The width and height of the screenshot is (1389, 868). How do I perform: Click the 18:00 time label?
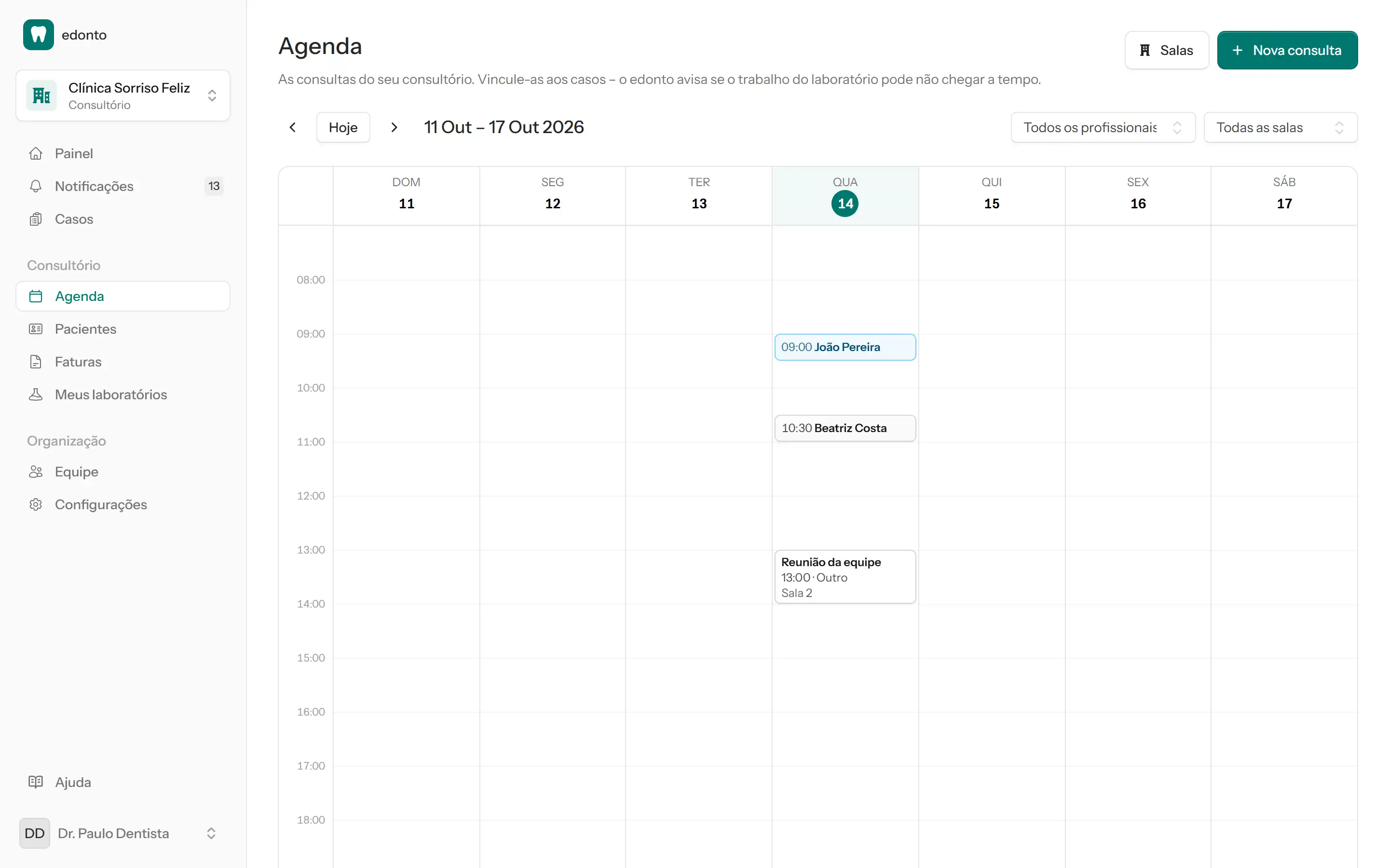(311, 820)
